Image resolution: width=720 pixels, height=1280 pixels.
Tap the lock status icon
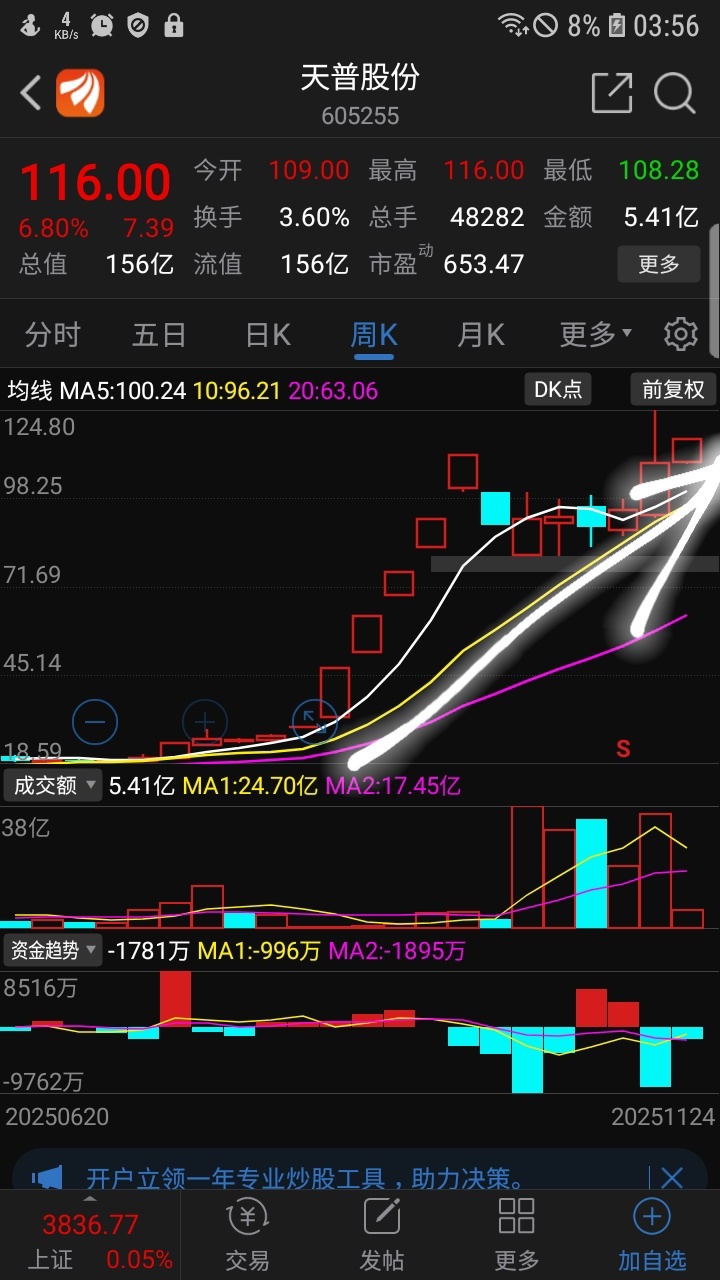click(174, 25)
